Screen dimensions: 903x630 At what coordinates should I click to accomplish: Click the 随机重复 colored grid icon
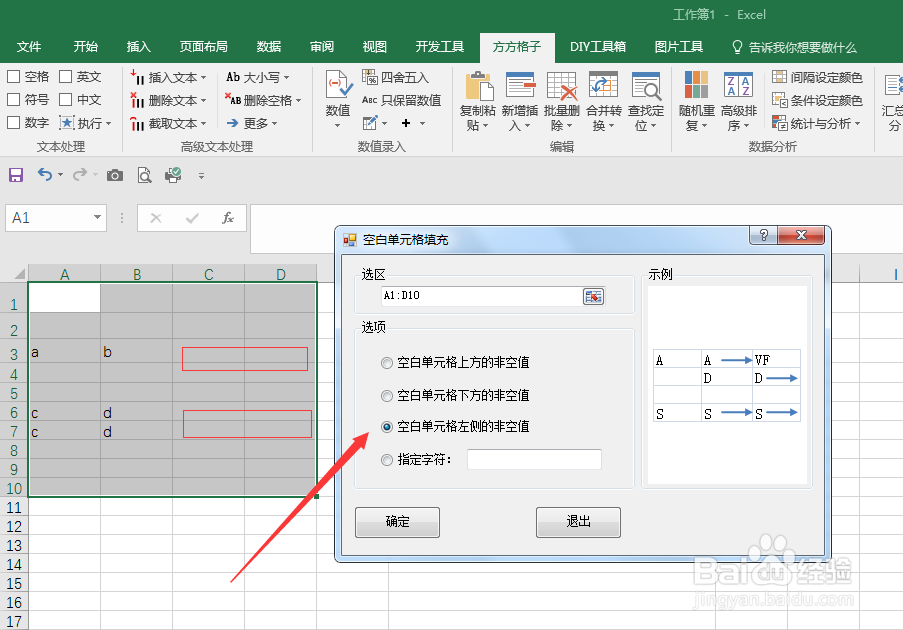(x=696, y=85)
